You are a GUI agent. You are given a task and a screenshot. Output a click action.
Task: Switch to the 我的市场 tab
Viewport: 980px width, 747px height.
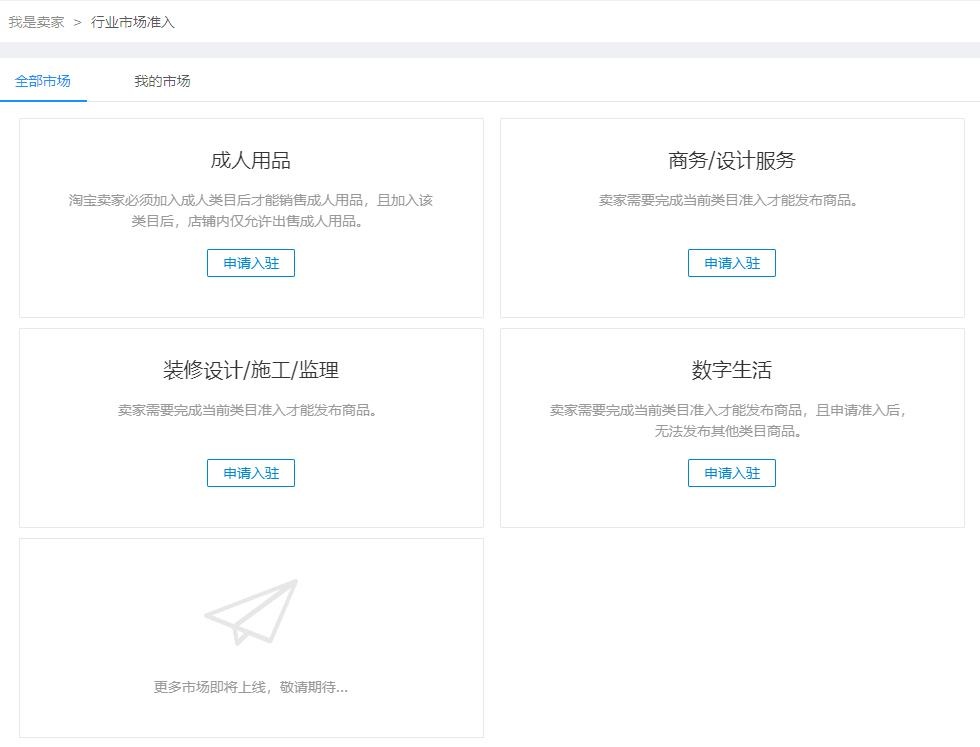[162, 81]
